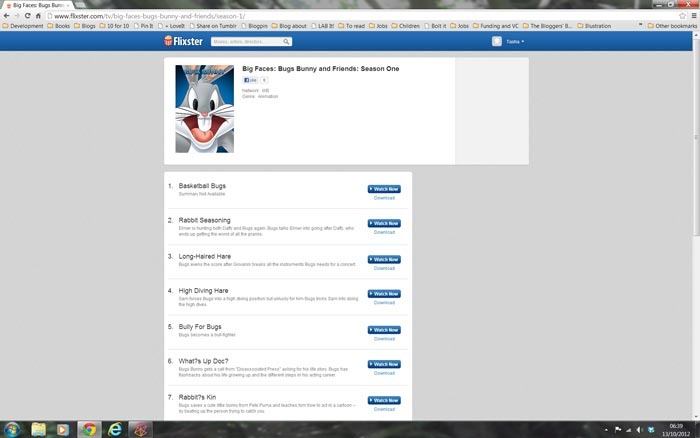The width and height of the screenshot is (700, 438).
Task: Click Watch Now for High Diving Hare
Action: point(384,294)
